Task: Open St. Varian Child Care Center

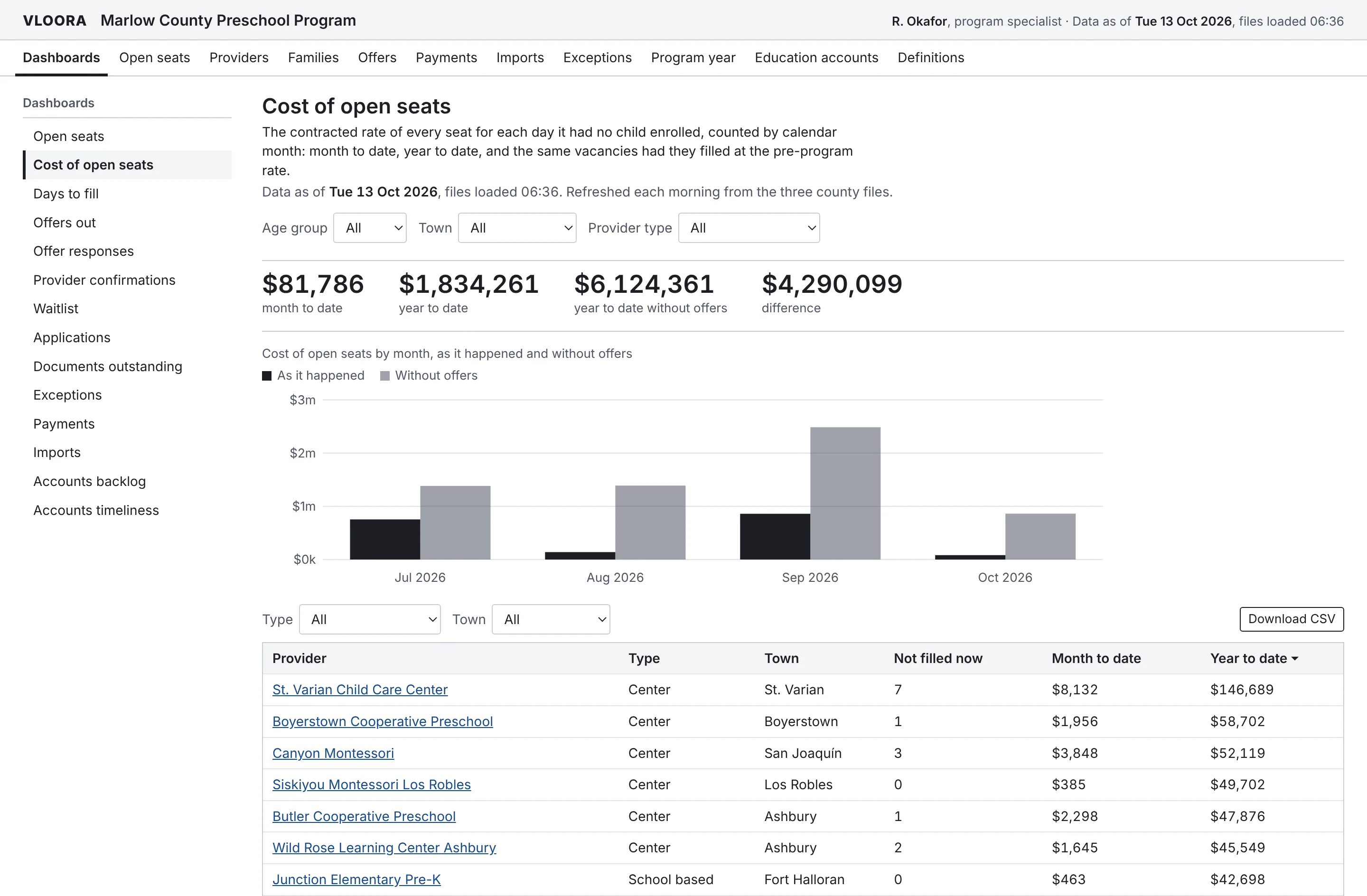Action: (x=360, y=689)
